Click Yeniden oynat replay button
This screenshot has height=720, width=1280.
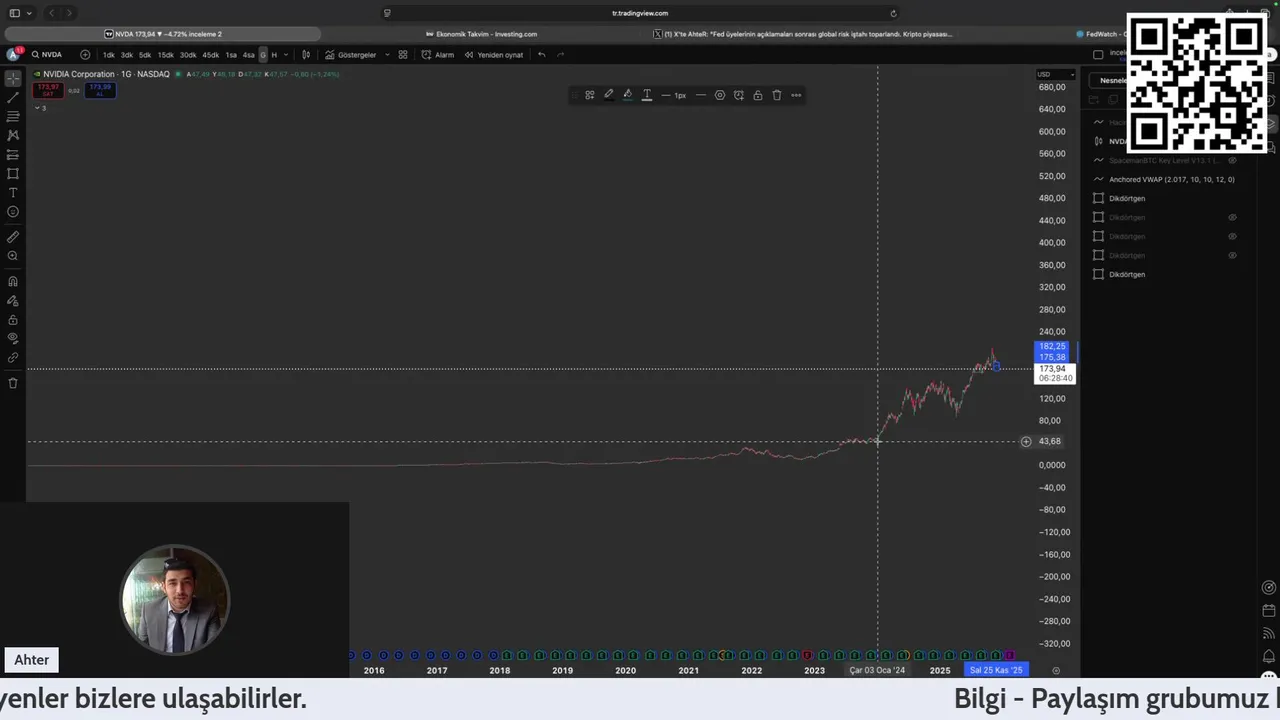point(494,55)
